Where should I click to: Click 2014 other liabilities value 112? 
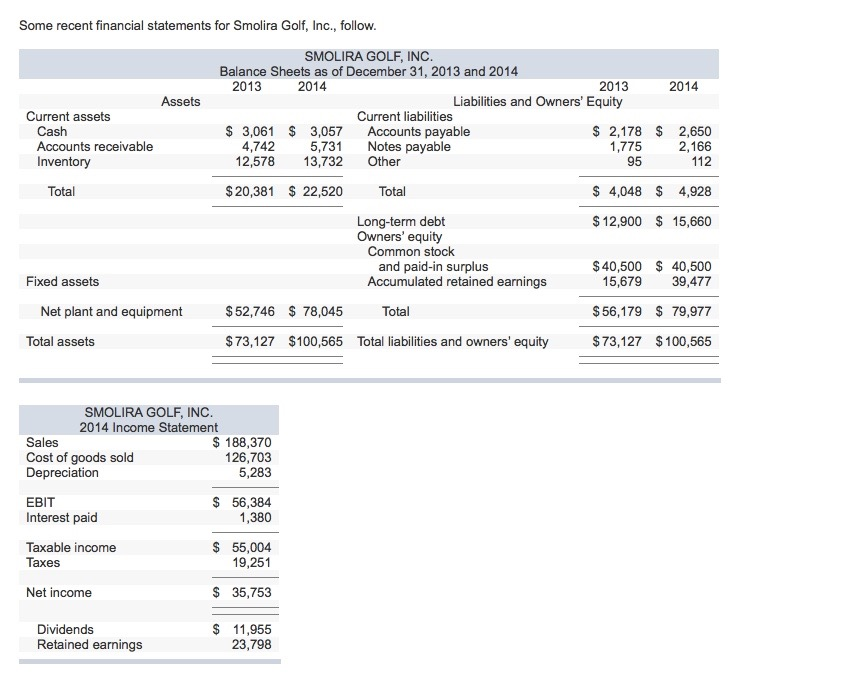[x=701, y=162]
